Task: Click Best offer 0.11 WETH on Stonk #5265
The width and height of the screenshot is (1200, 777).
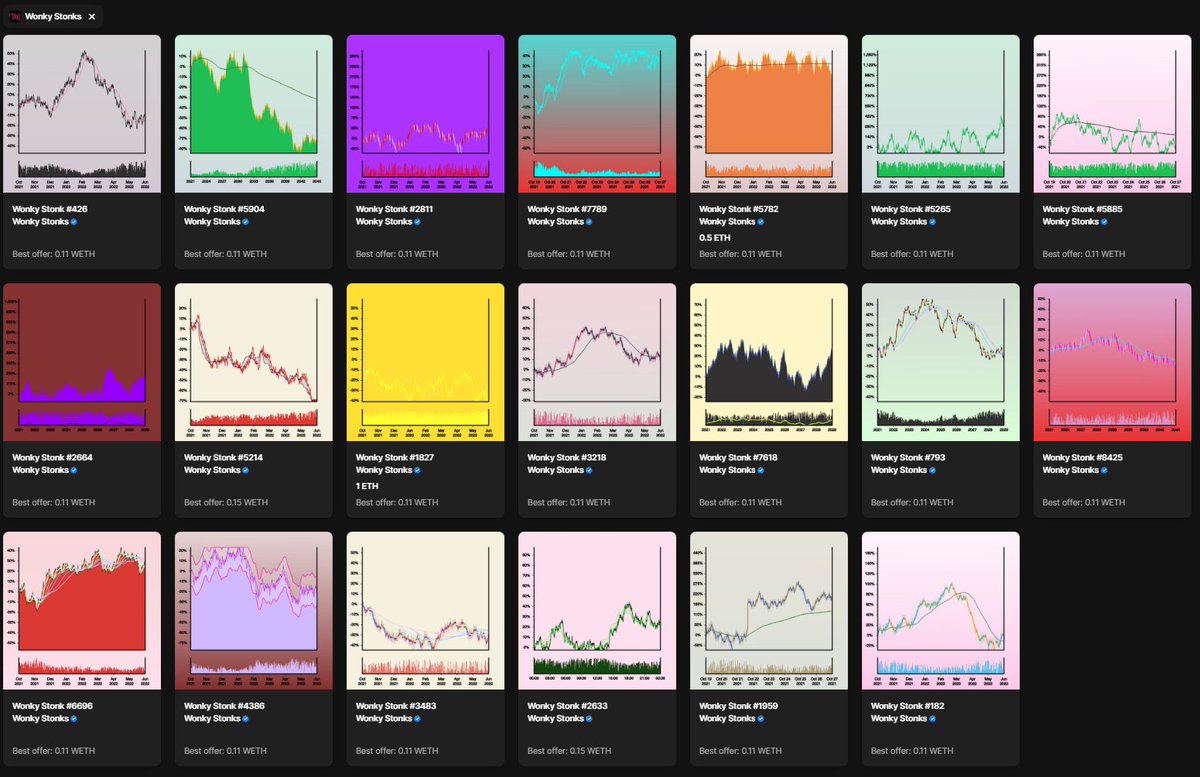Action: click(x=913, y=254)
